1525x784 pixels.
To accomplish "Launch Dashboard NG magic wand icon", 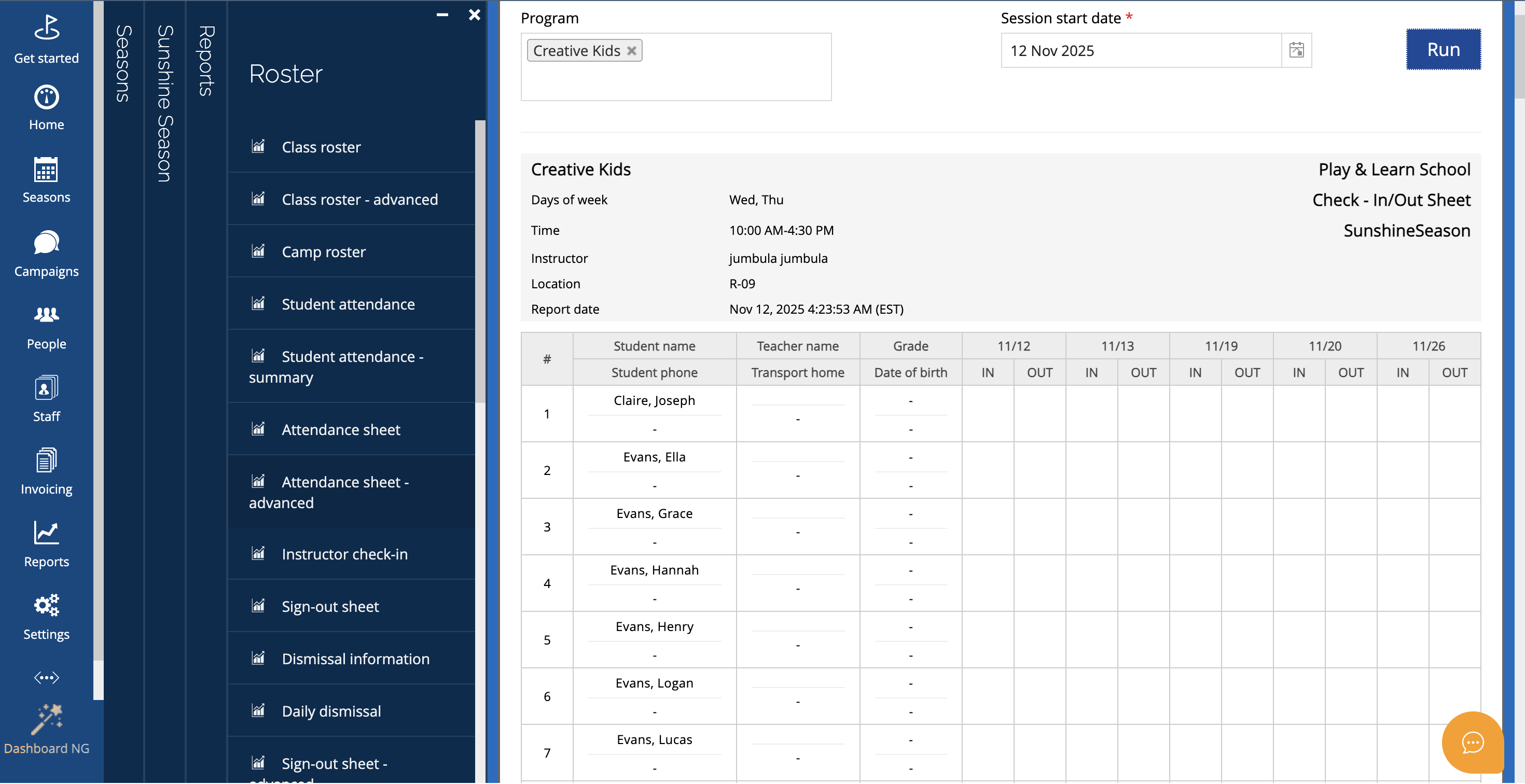I will click(46, 720).
